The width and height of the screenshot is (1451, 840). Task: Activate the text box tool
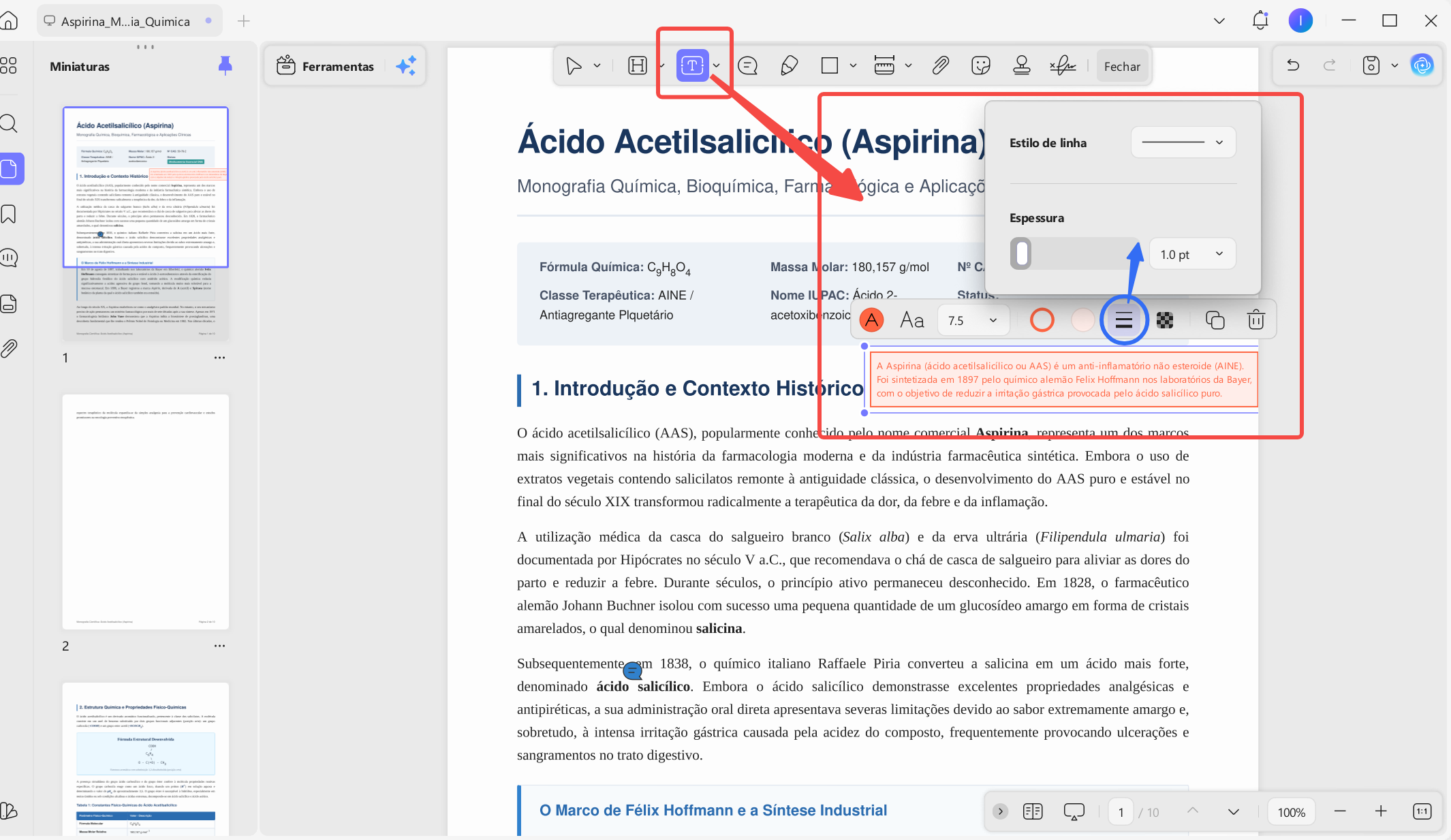point(692,65)
